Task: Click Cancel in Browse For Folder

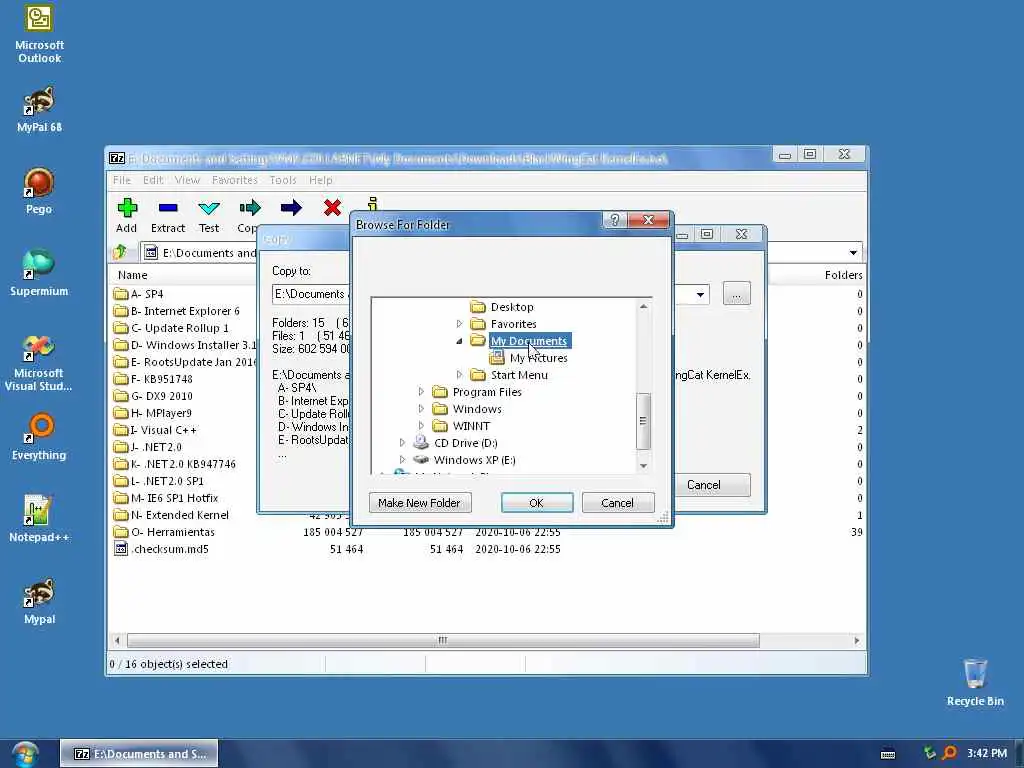Action: point(618,503)
